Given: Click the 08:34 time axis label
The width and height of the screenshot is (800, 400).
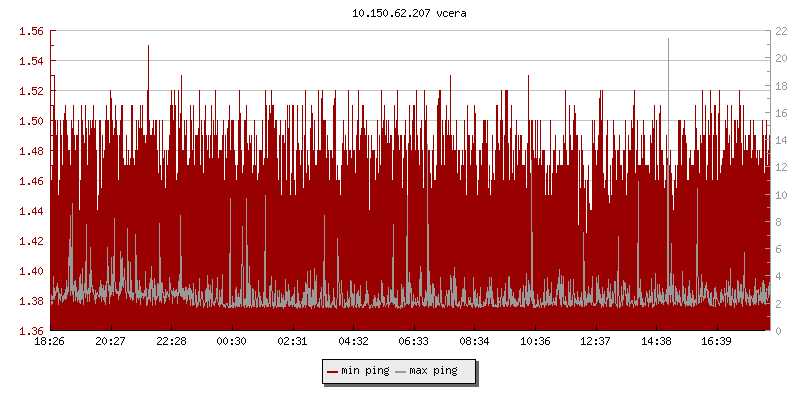Looking at the screenshot, I should [474, 341].
